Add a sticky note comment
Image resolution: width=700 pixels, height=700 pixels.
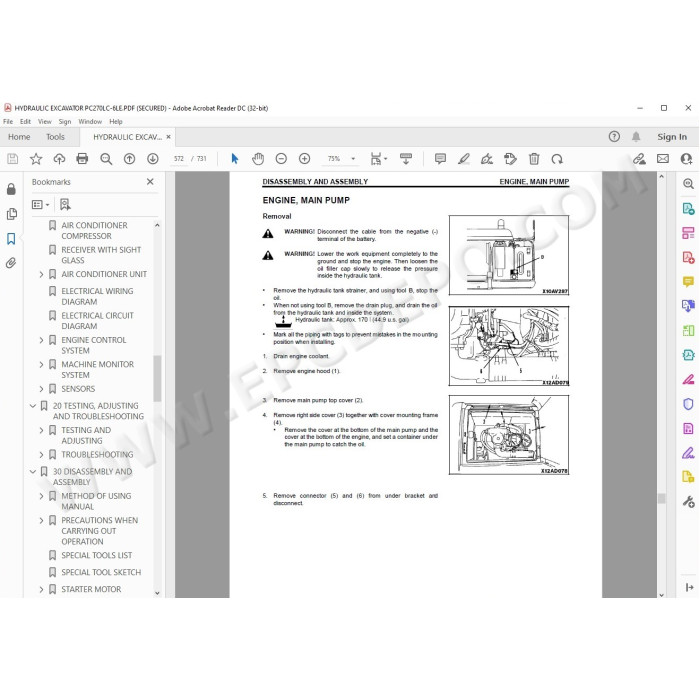[440, 159]
